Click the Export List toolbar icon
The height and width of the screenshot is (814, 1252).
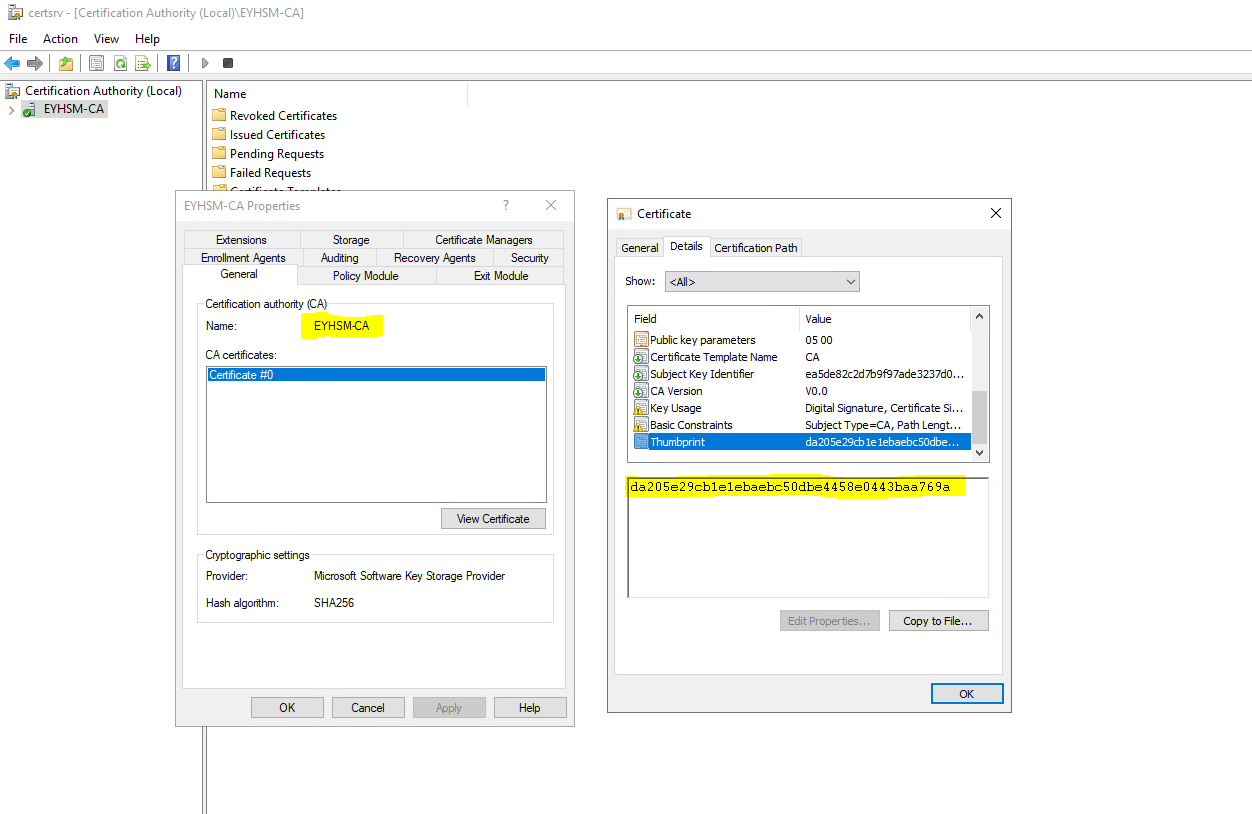[x=143, y=63]
